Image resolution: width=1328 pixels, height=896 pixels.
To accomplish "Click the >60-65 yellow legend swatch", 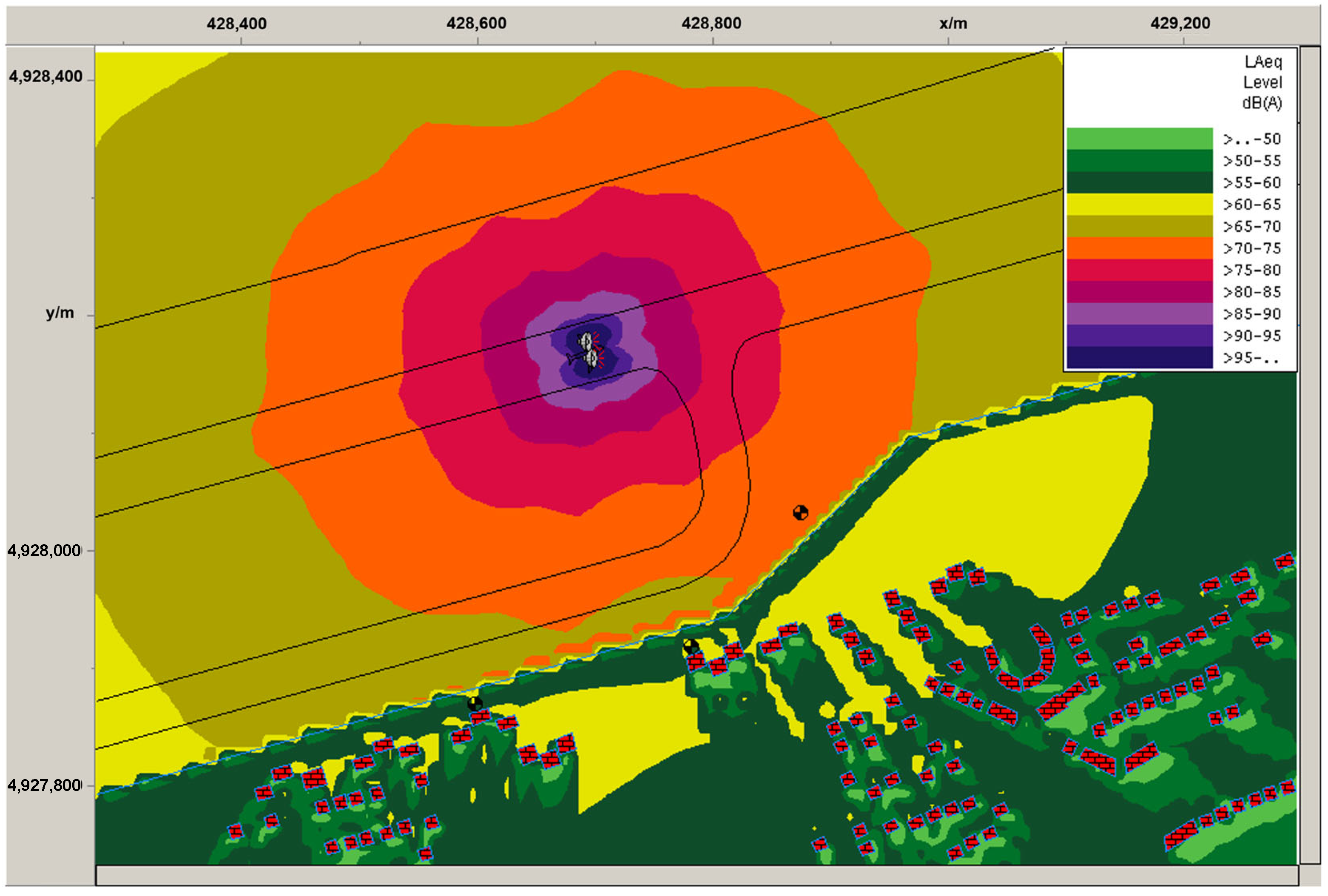I will [x=1139, y=204].
